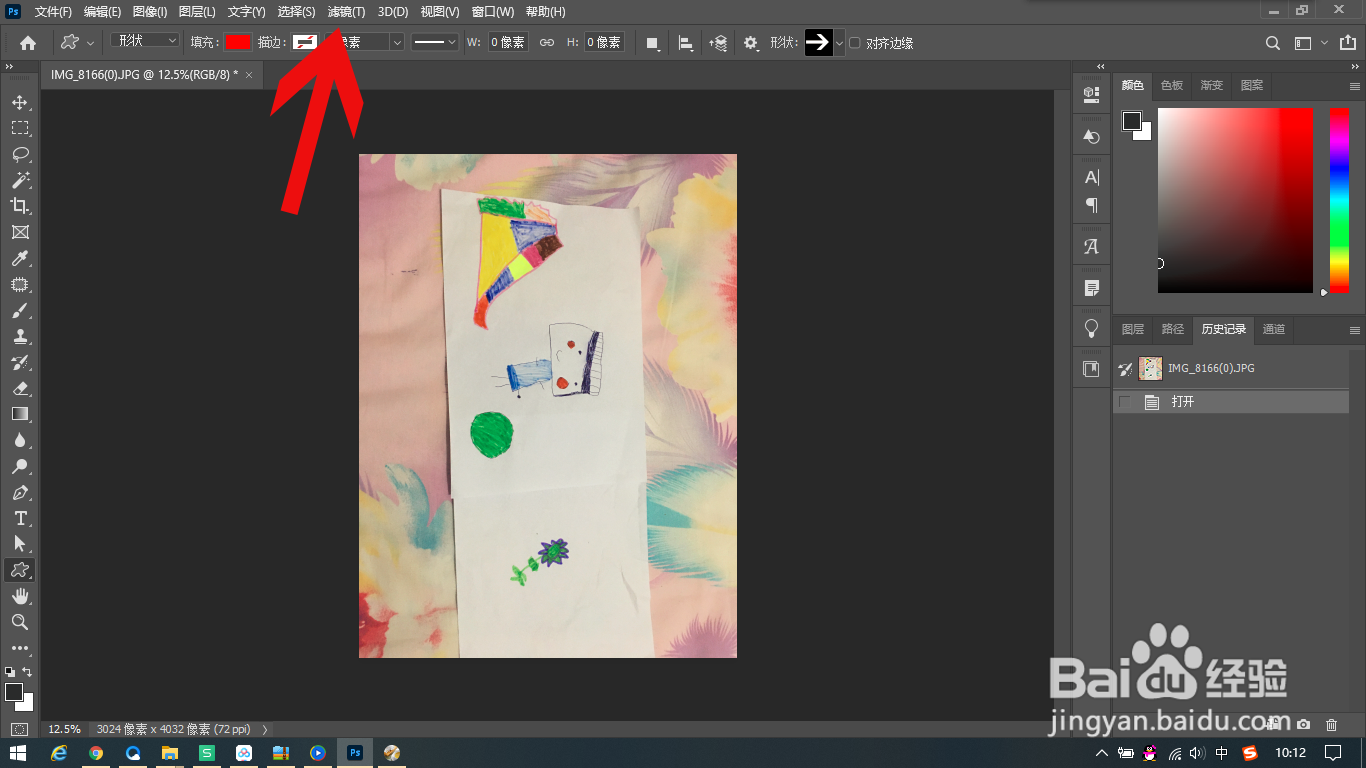Select the Path Selection tool
This screenshot has height=768, width=1366.
pos(20,544)
